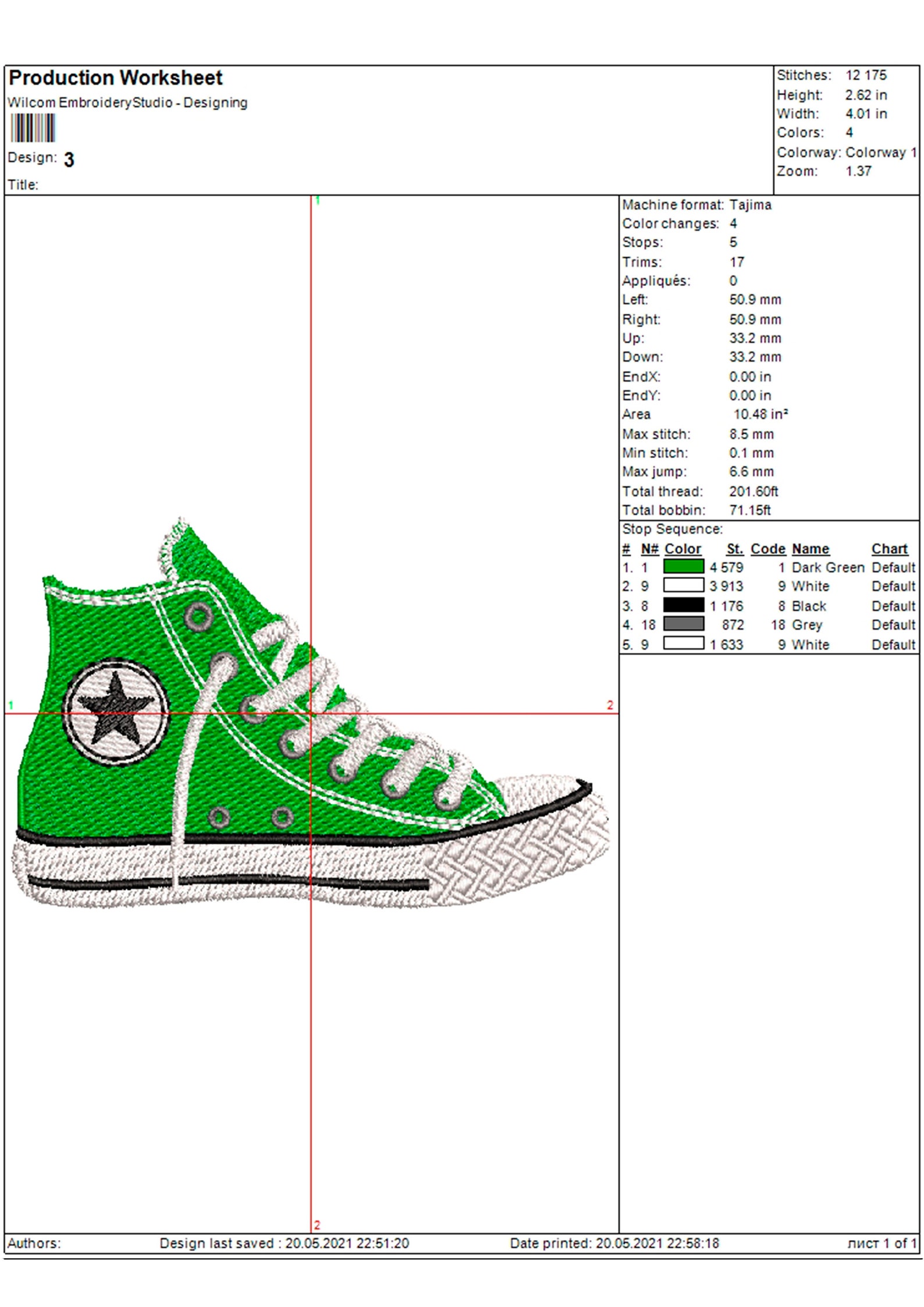924x1307 pixels.
Task: Click the White swatch in stop sequence row 2
Action: [x=684, y=585]
